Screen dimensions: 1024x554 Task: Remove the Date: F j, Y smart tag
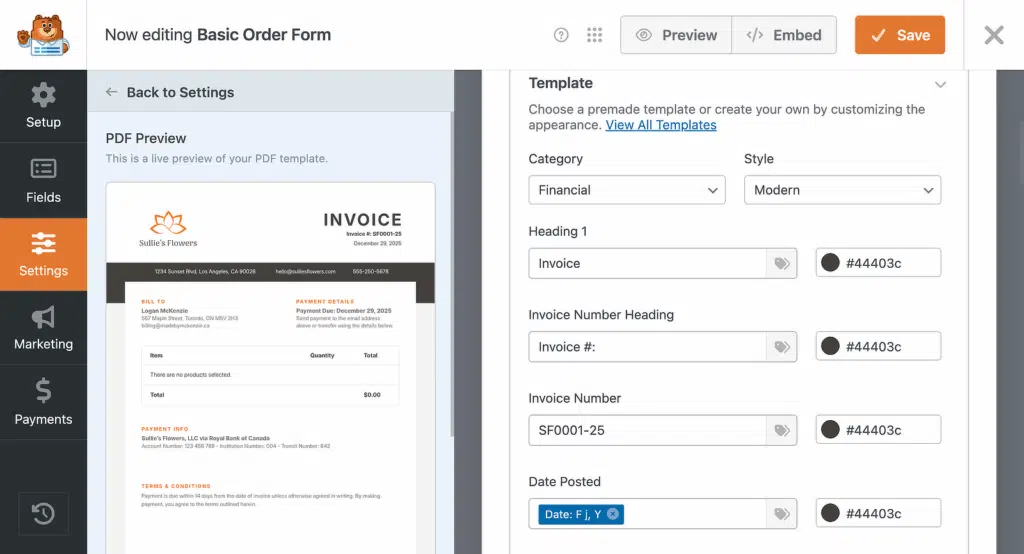click(613, 514)
